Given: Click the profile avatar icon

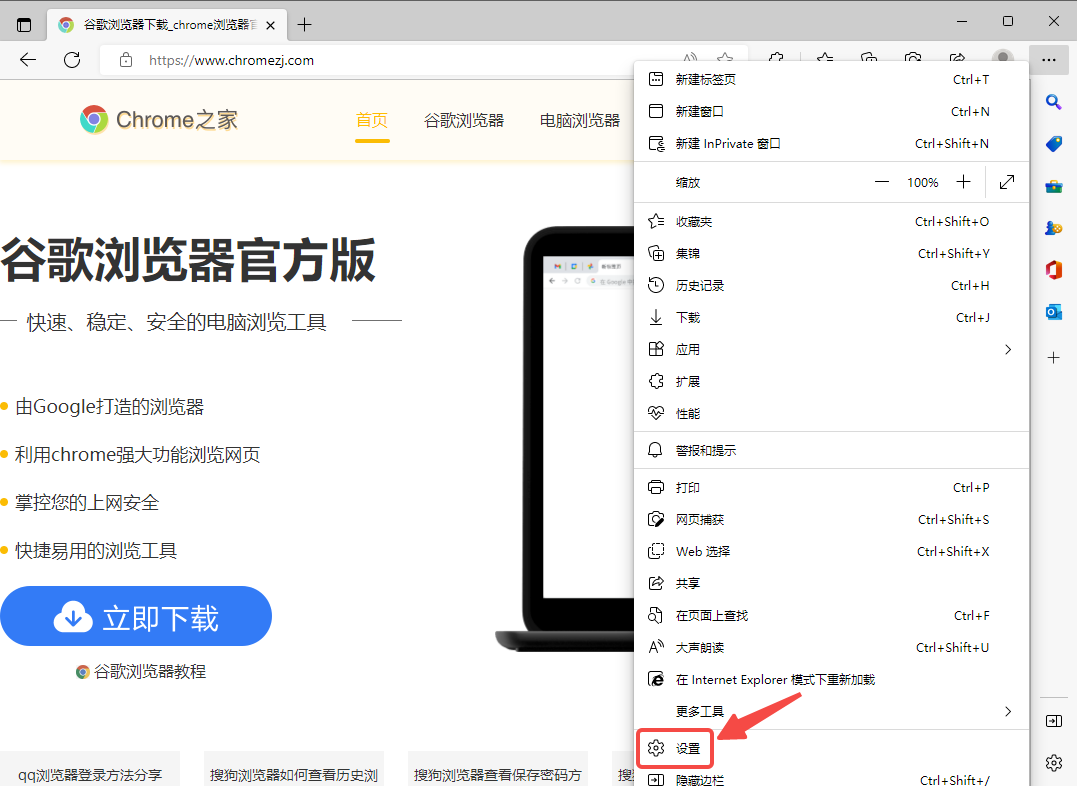Looking at the screenshot, I should coord(1003,56).
